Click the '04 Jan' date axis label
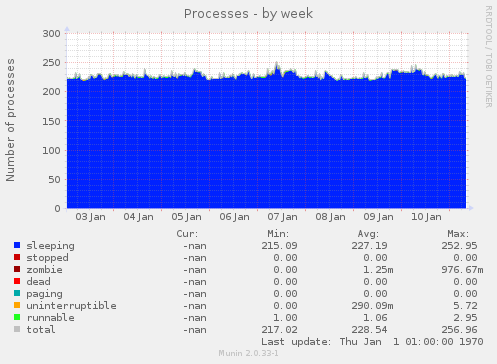 pyautogui.click(x=138, y=217)
